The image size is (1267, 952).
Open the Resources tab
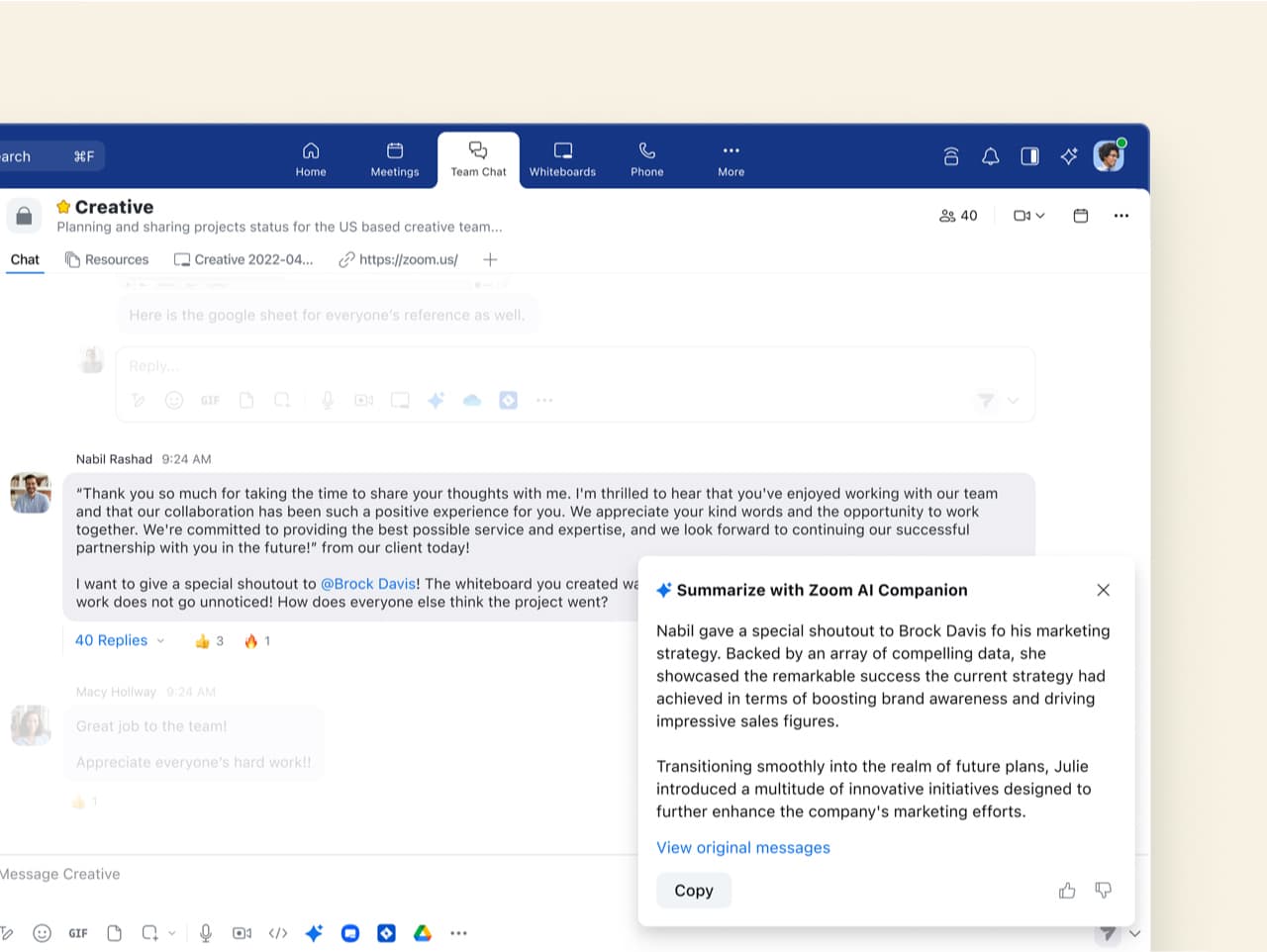click(x=107, y=259)
